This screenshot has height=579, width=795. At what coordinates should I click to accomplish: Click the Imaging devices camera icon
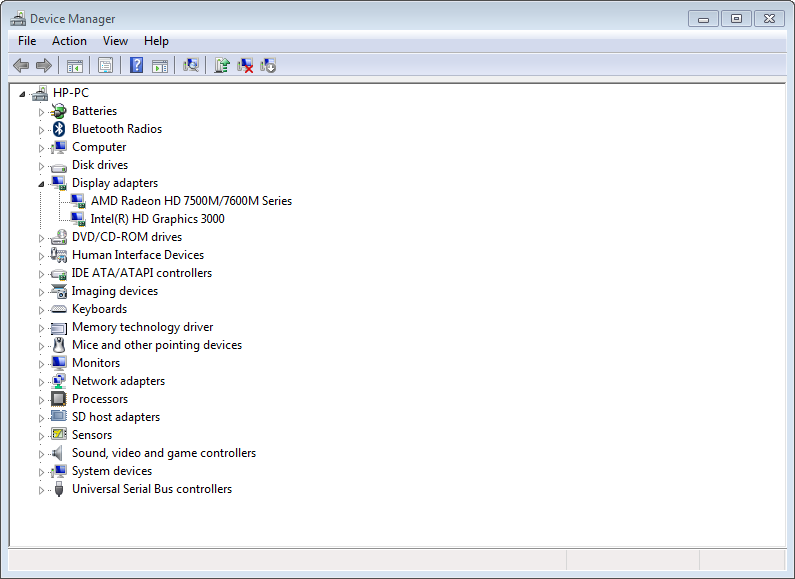click(x=59, y=291)
